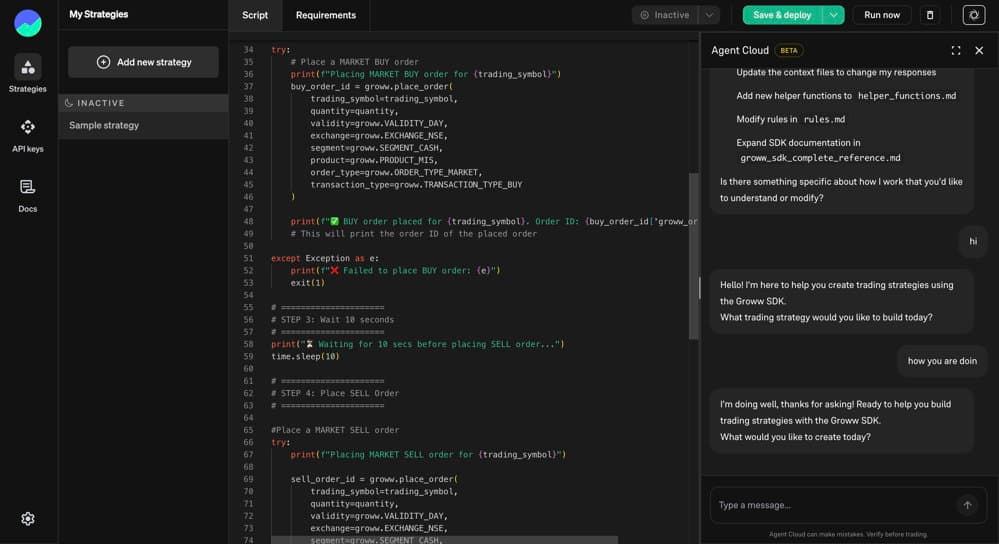Send the message using the arrow button
999x544 pixels.
(967, 505)
